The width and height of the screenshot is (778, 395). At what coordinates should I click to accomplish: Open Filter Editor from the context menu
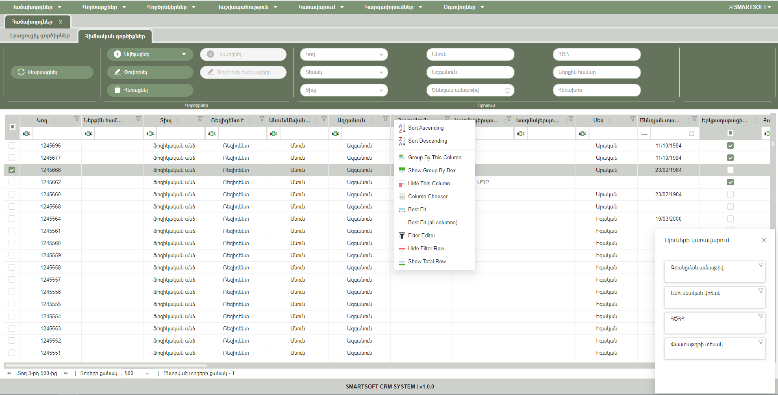434,235
